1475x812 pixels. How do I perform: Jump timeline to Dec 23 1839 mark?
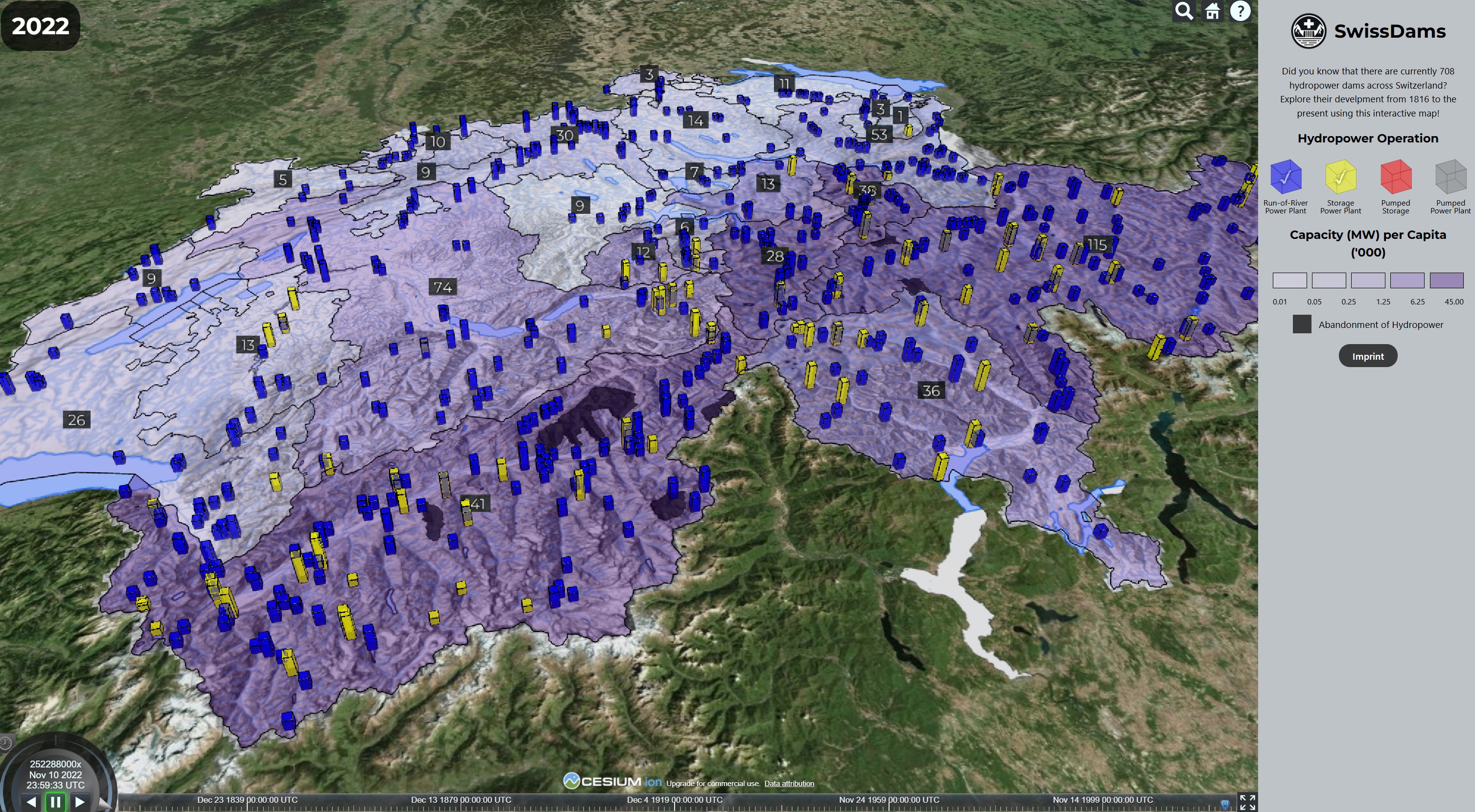coord(247,800)
